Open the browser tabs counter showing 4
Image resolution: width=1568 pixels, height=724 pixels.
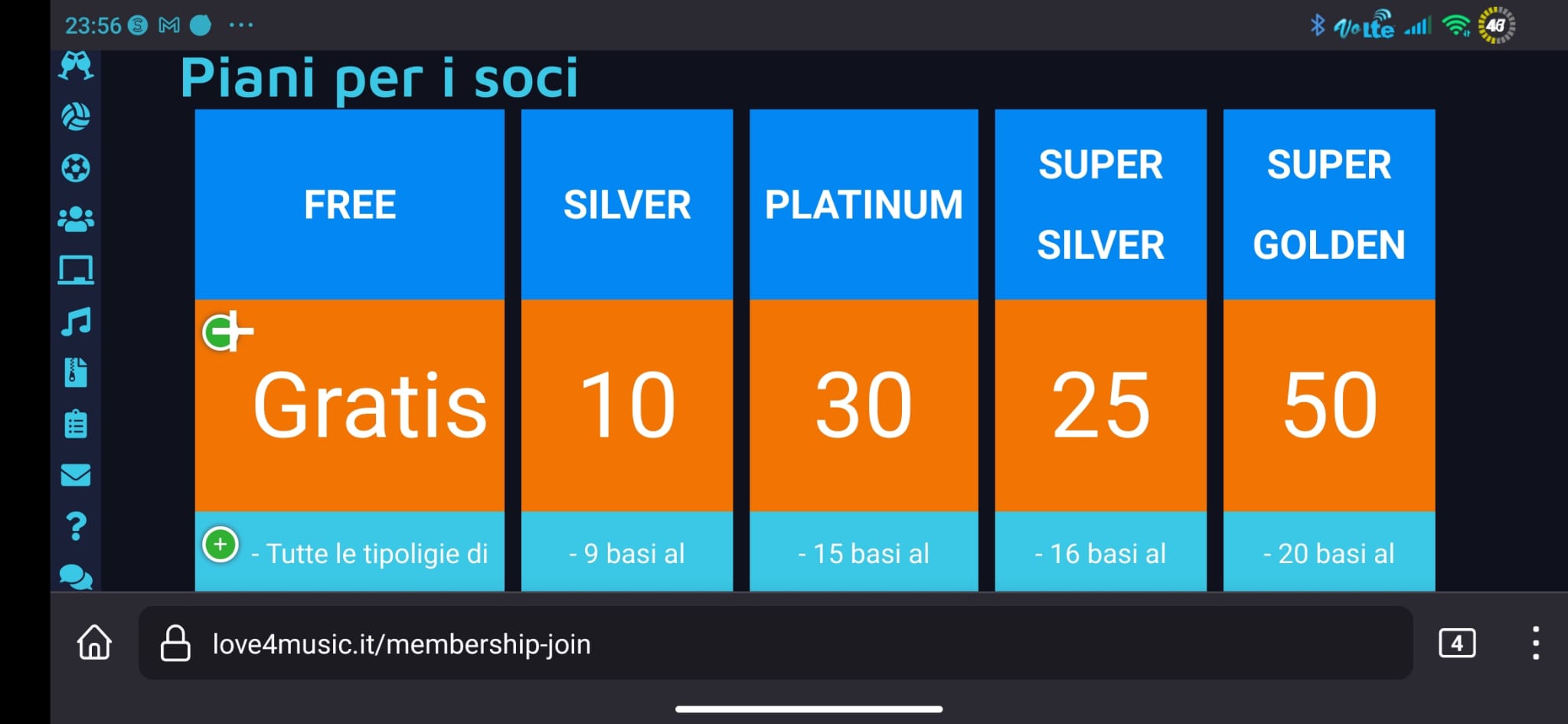click(1457, 643)
